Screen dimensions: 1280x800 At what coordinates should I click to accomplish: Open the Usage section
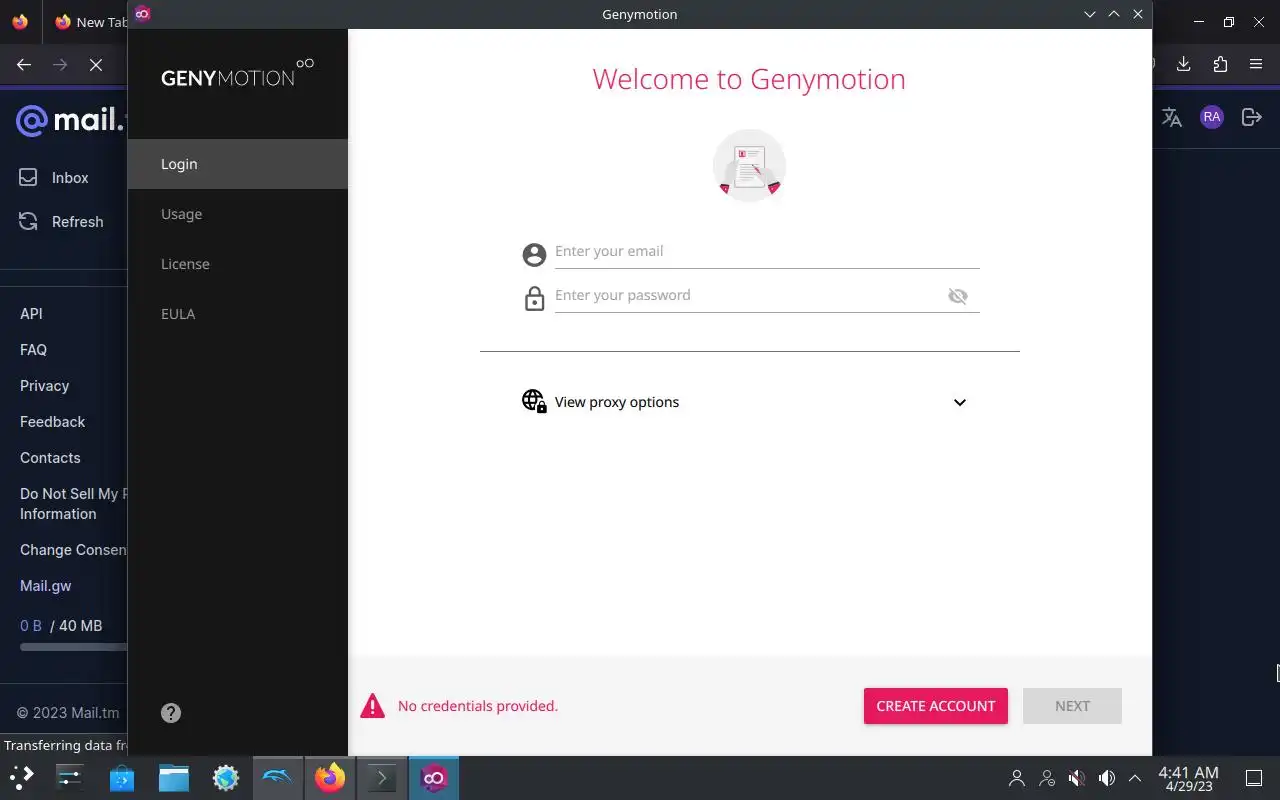click(238, 214)
